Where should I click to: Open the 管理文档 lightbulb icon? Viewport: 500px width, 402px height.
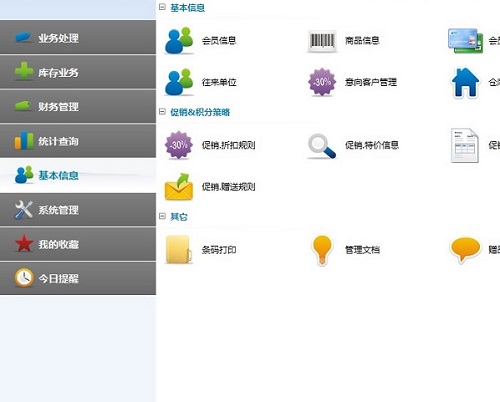(x=322, y=250)
